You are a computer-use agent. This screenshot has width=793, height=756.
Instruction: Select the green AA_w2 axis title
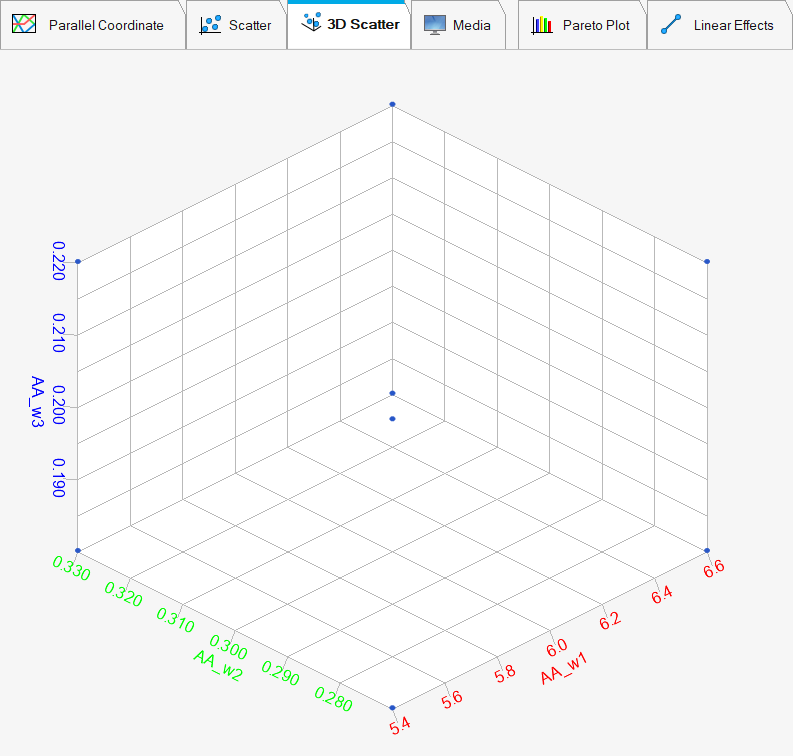click(x=217, y=663)
